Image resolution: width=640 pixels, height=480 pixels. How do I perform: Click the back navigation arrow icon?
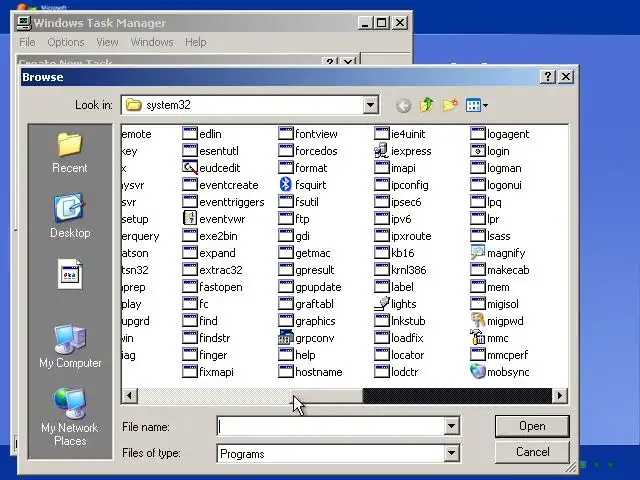pos(403,105)
